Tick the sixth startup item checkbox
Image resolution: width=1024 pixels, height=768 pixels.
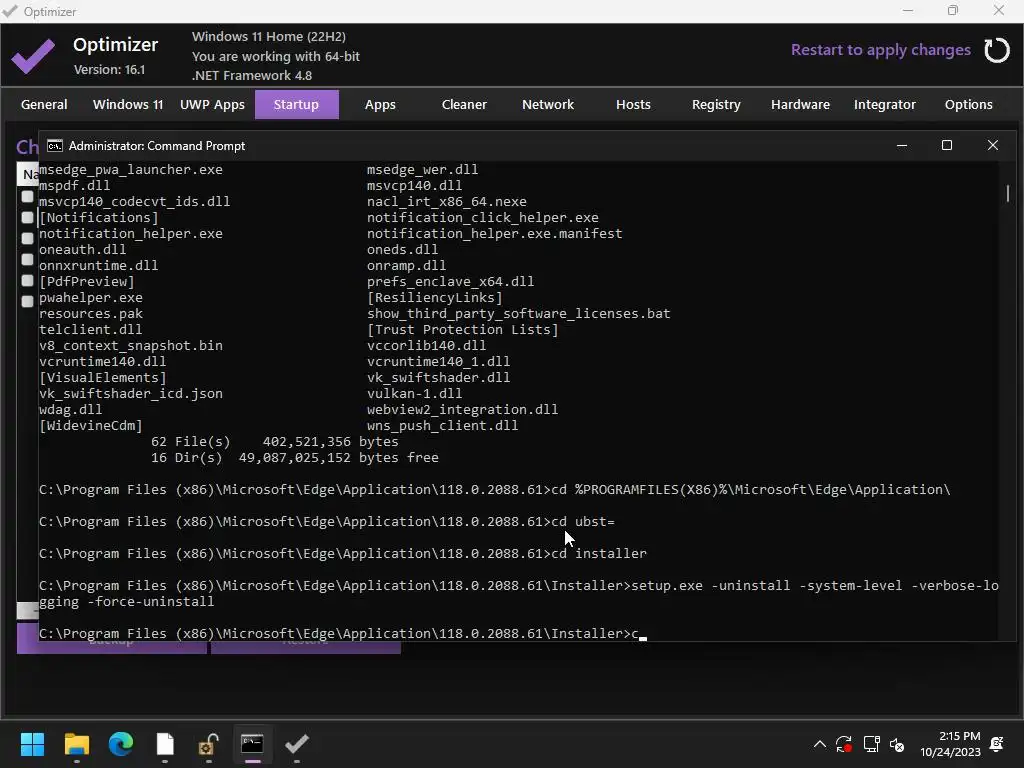[27, 301]
